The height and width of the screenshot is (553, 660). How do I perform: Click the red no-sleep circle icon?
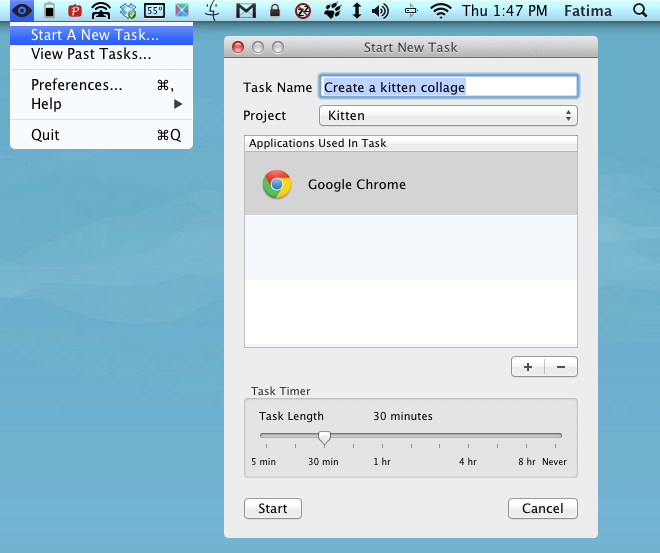[303, 11]
